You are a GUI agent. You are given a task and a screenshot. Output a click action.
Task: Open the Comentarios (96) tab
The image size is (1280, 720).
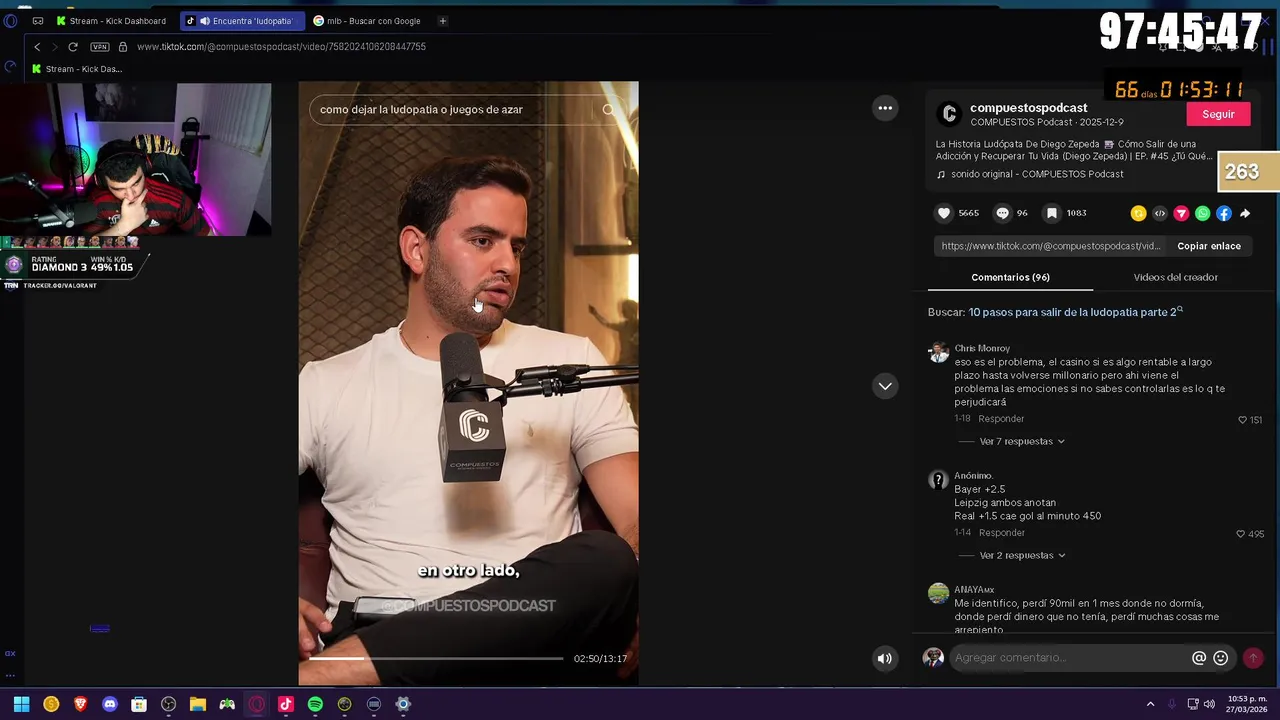(x=1010, y=277)
